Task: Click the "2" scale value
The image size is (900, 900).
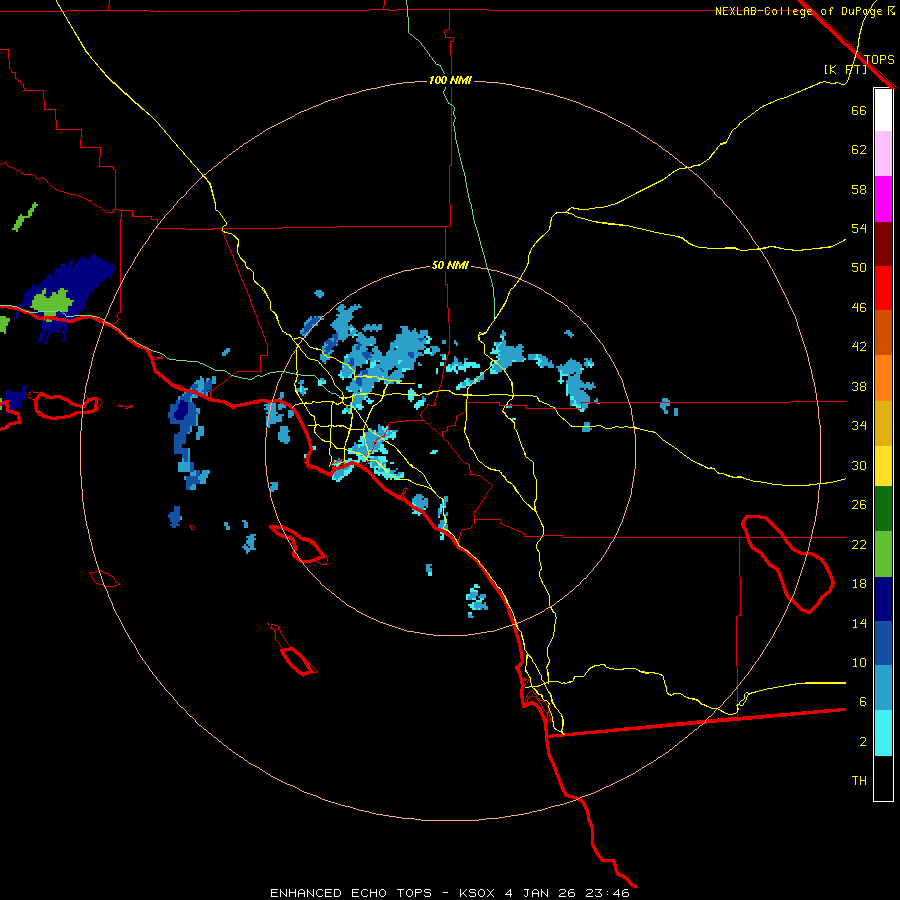Action: (x=863, y=742)
